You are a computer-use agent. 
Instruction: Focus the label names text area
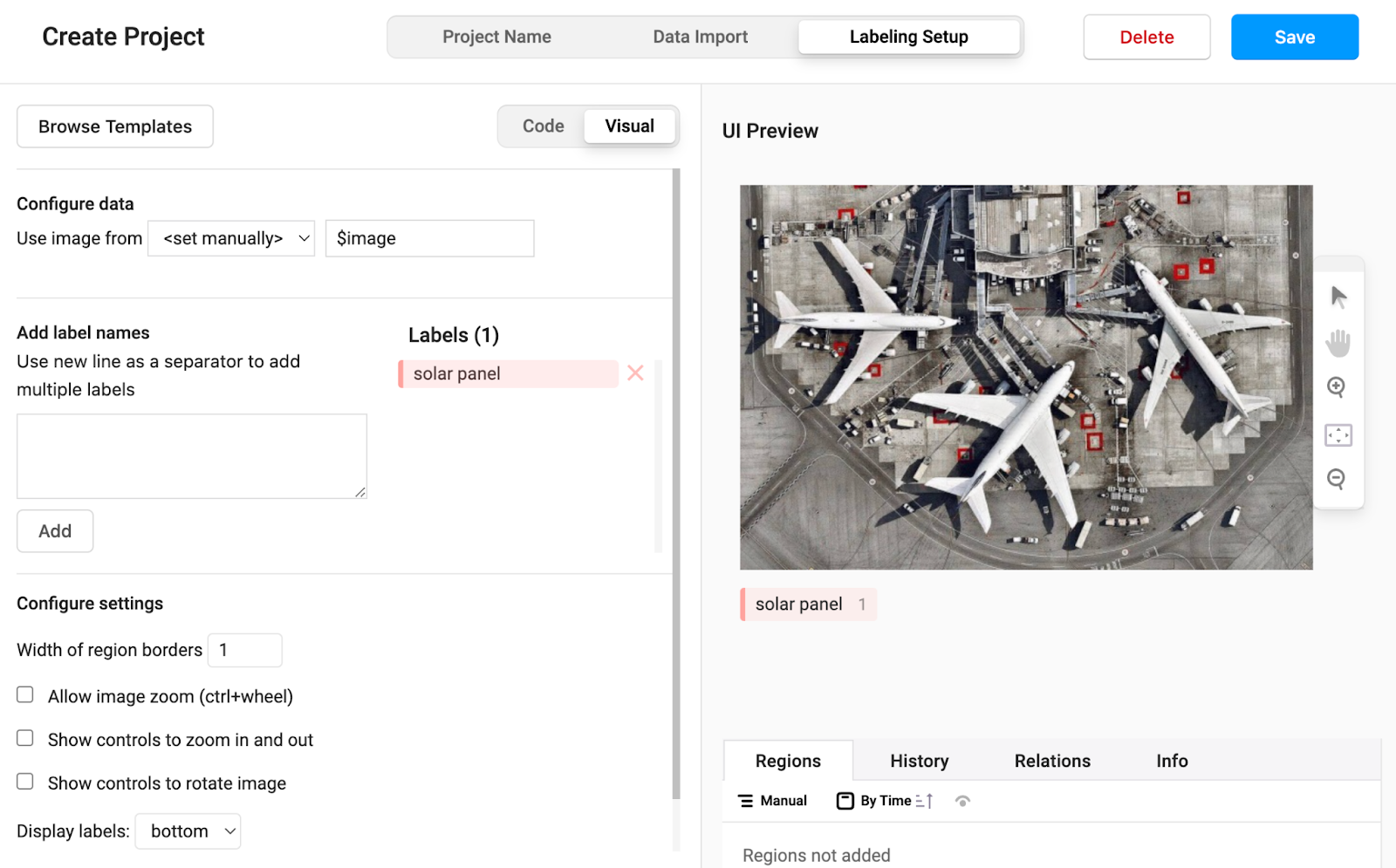pyautogui.click(x=192, y=456)
